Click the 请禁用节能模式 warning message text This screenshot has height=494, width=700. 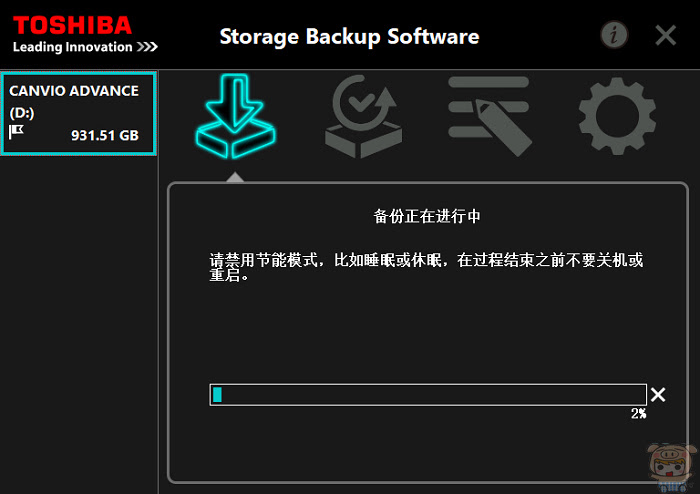click(x=426, y=267)
